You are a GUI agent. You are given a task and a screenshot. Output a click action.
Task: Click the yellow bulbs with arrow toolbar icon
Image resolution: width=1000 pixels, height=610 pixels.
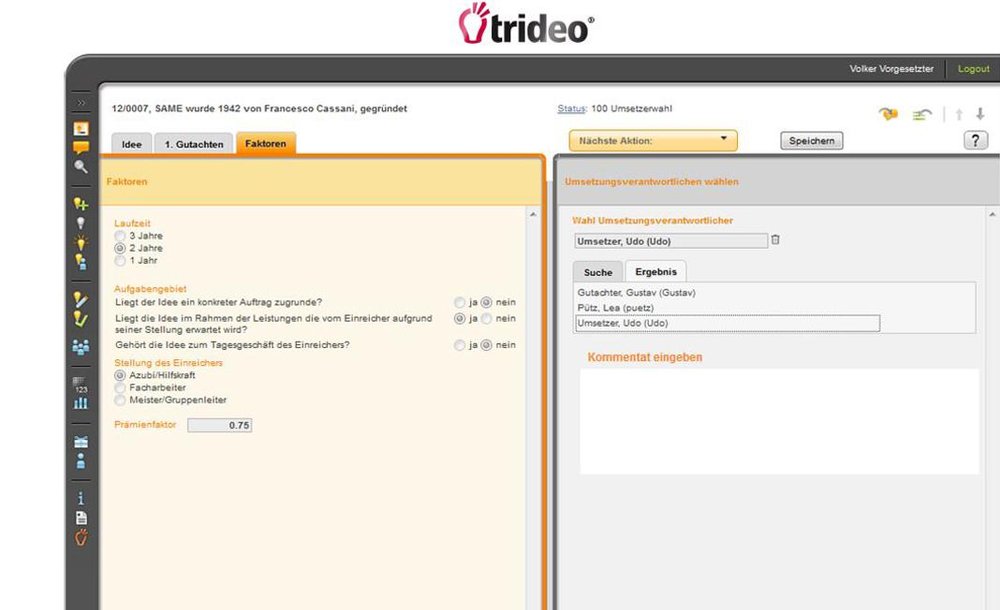[x=888, y=114]
